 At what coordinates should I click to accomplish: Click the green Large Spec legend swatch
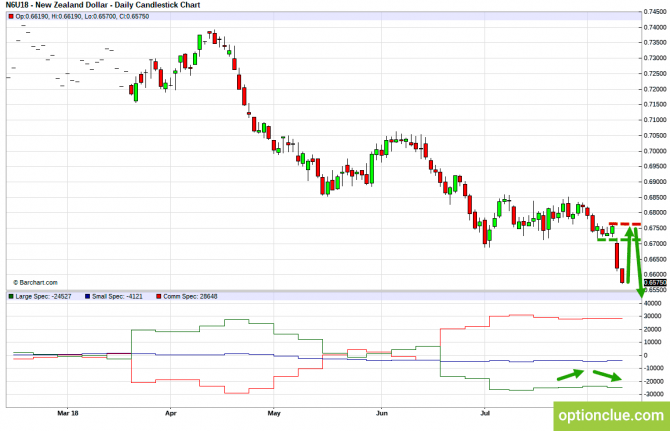click(11, 296)
